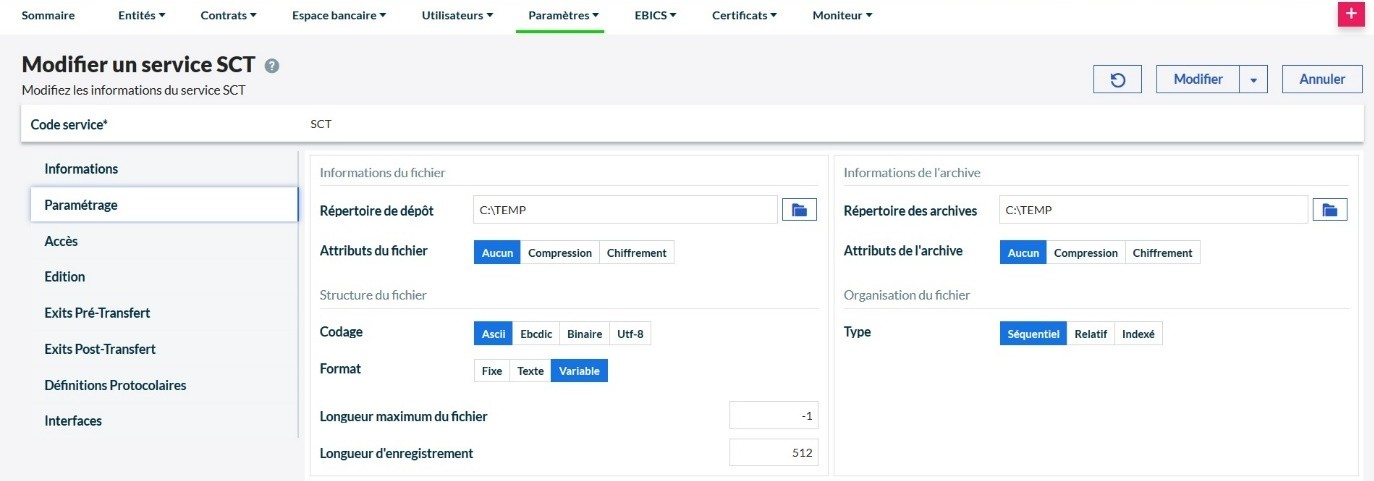The width and height of the screenshot is (1374, 481).
Task: Browse folder for Répertoire des archives
Action: tap(1329, 210)
